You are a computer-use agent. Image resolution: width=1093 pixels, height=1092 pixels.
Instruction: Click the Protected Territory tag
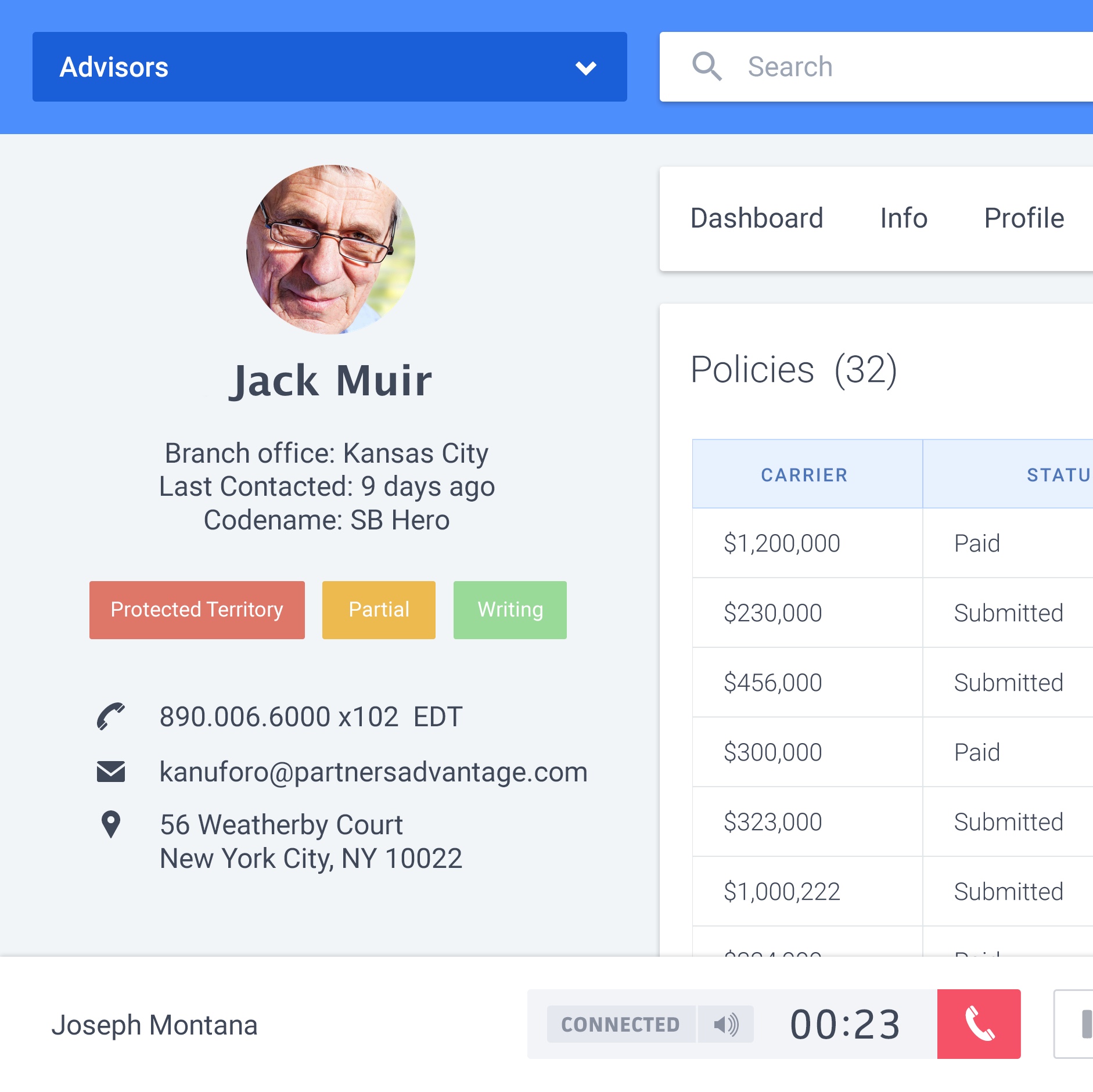click(x=197, y=610)
